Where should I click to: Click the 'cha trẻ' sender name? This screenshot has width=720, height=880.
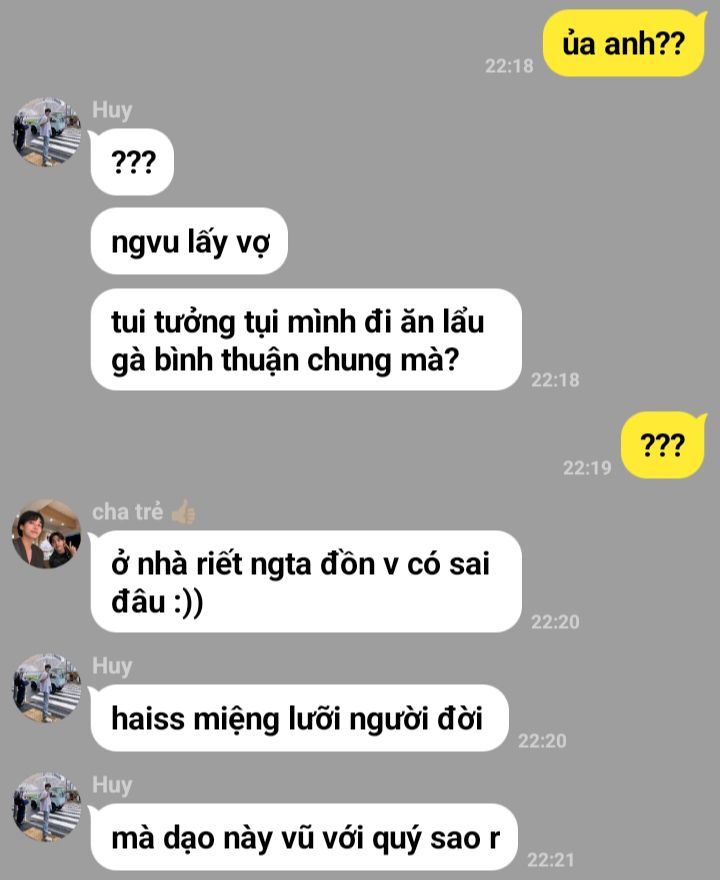click(127, 512)
